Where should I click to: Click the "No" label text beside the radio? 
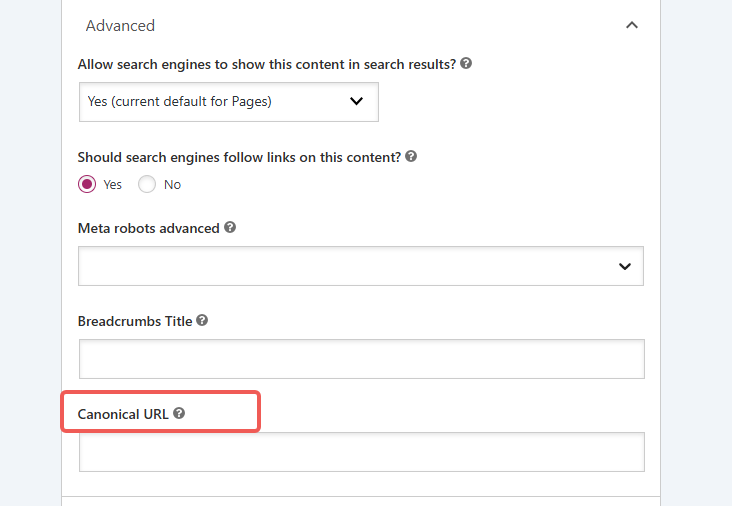tap(173, 185)
